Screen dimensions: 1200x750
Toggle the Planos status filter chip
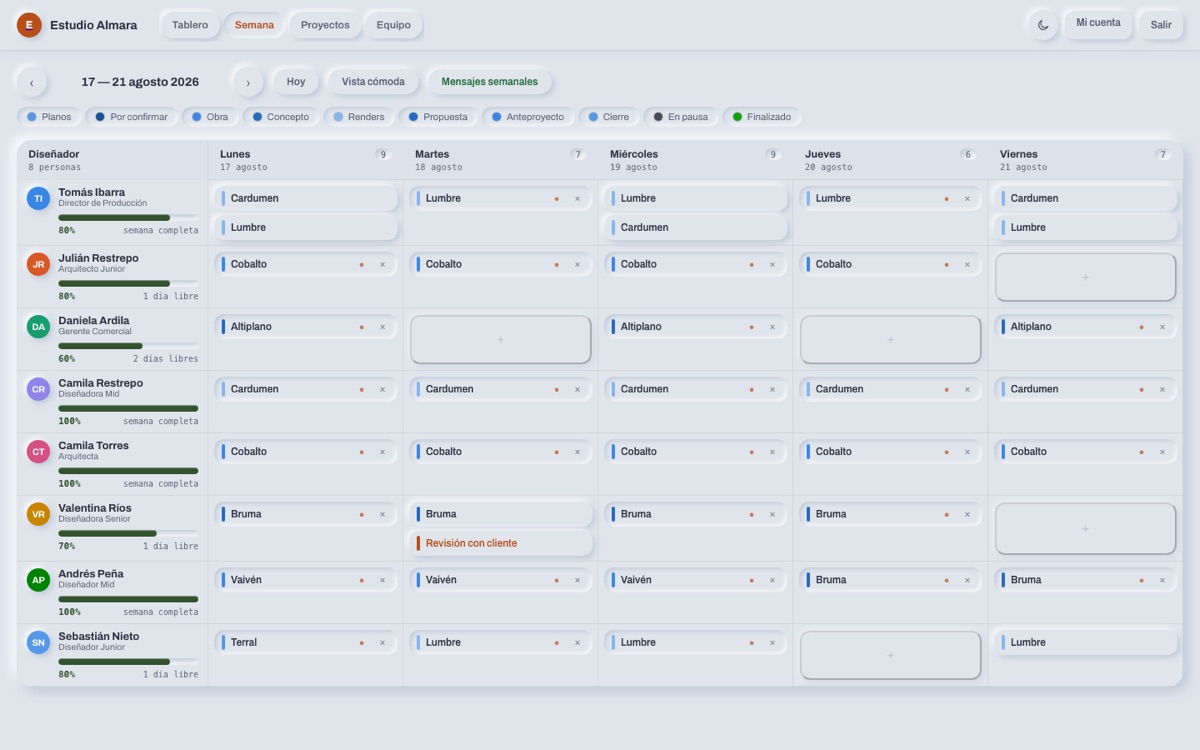click(x=49, y=117)
